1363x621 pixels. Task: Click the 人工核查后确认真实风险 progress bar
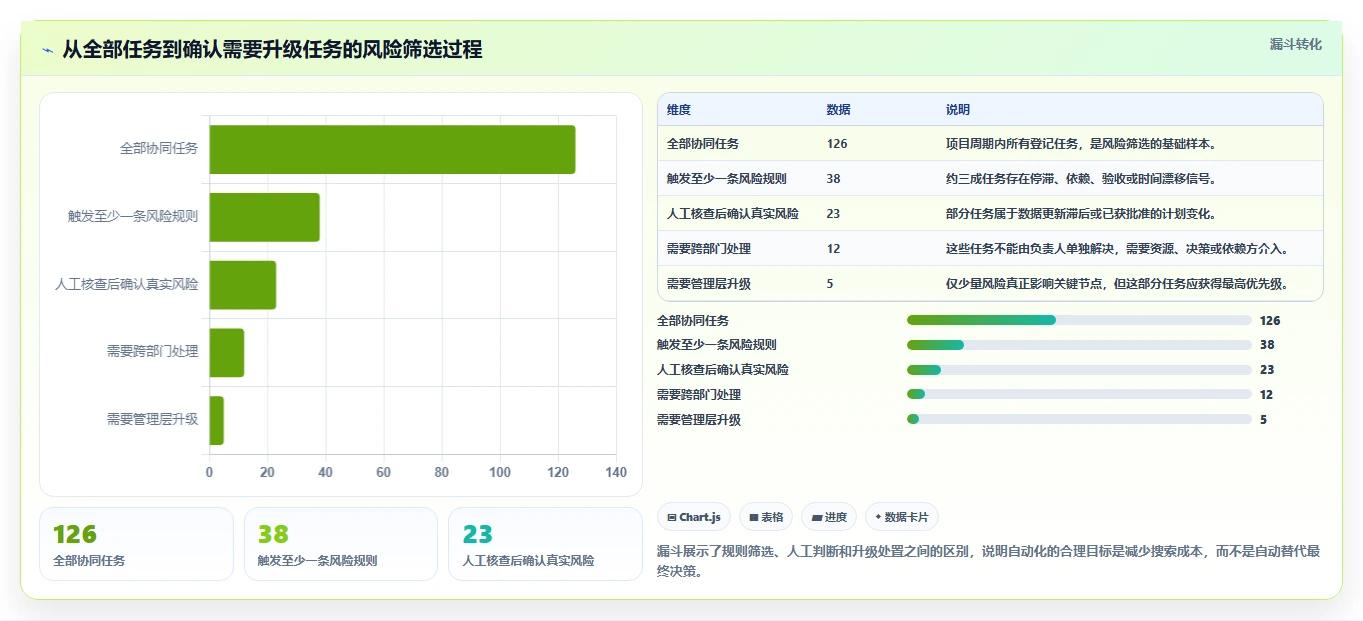(1079, 370)
